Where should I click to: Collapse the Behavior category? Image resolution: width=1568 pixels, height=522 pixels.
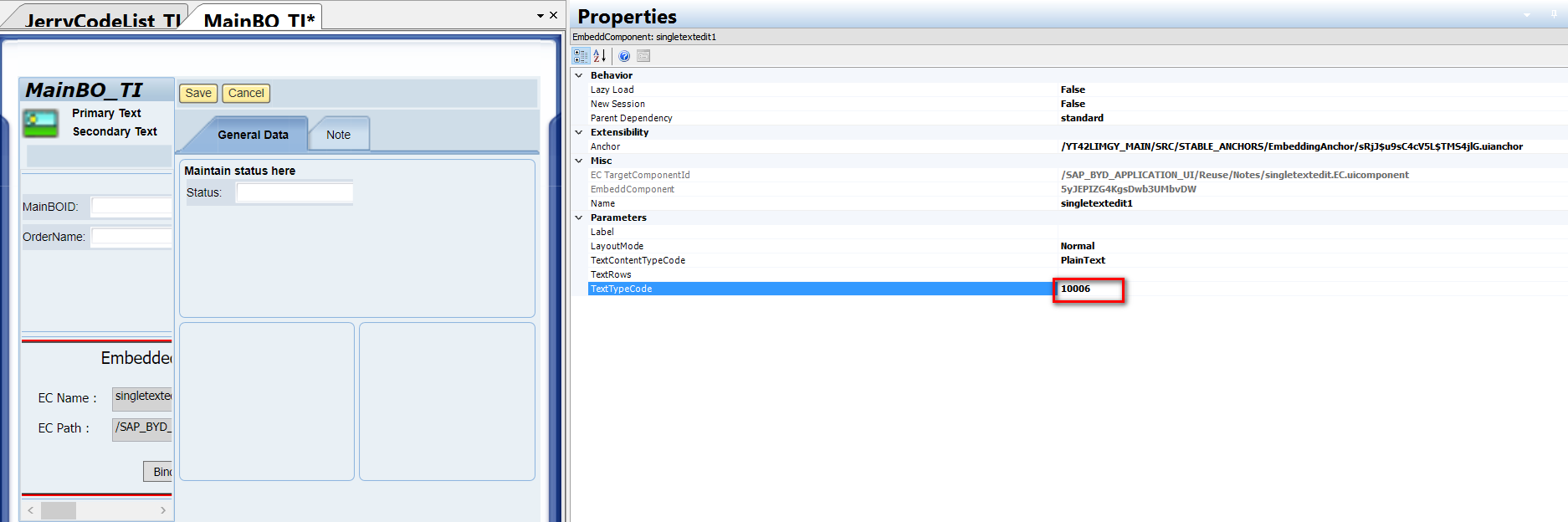[578, 75]
